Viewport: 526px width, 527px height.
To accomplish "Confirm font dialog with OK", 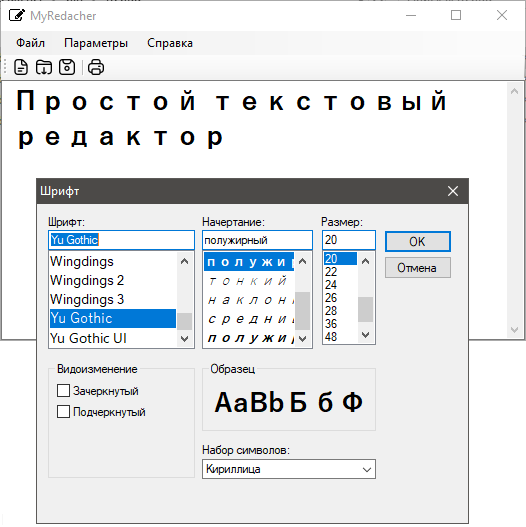I will 418,241.
